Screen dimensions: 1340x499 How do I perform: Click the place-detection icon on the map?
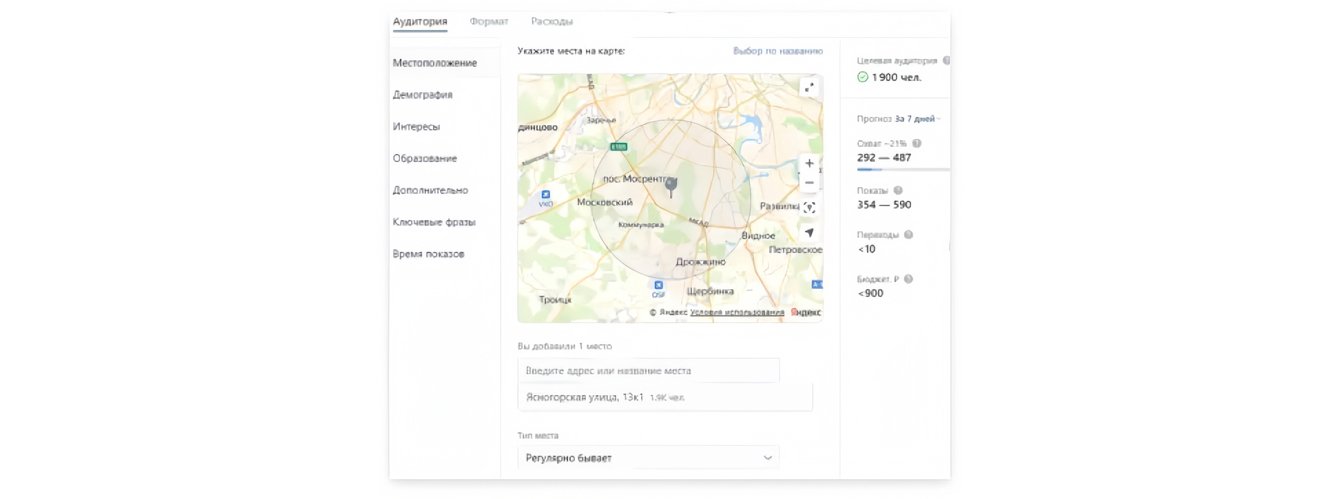[x=809, y=208]
